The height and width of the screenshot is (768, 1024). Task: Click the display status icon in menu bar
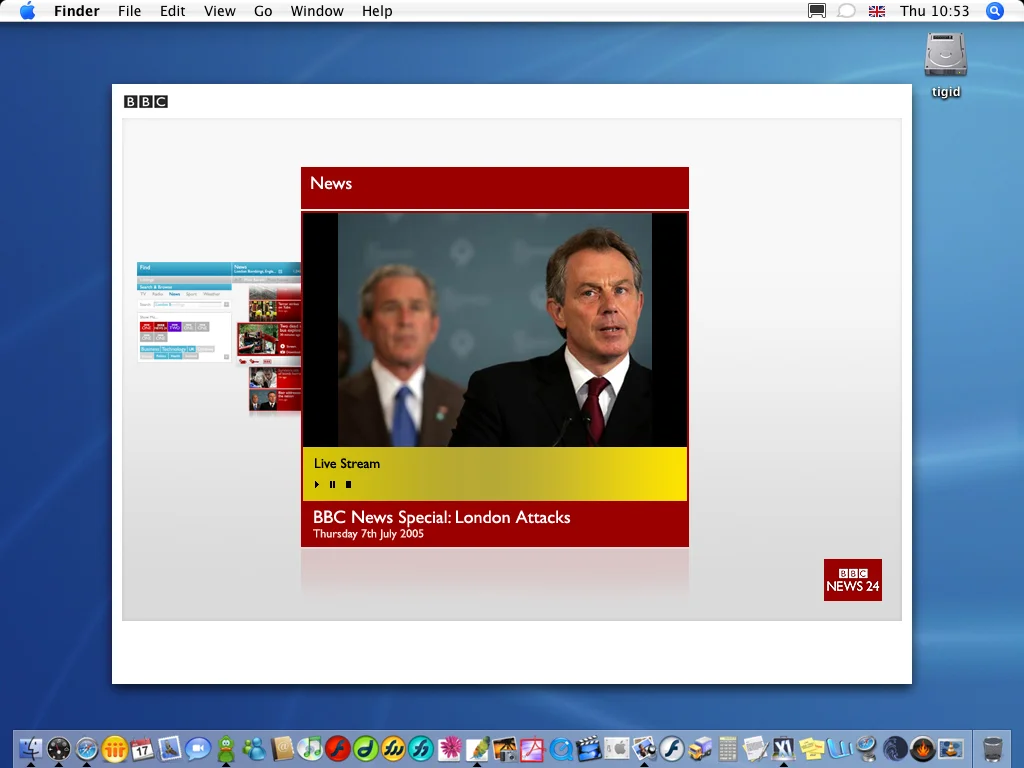[817, 11]
